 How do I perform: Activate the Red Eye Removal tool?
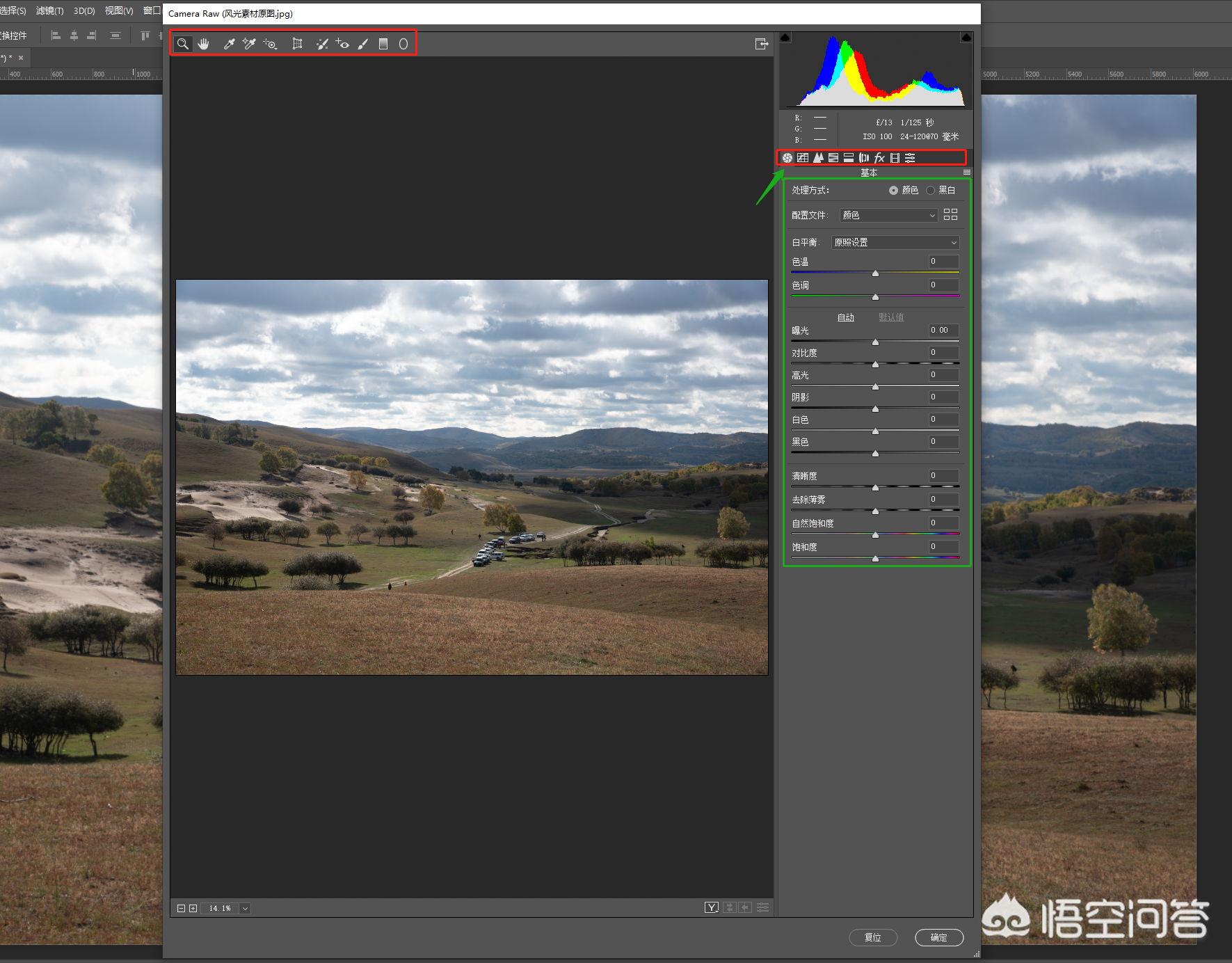click(x=342, y=44)
